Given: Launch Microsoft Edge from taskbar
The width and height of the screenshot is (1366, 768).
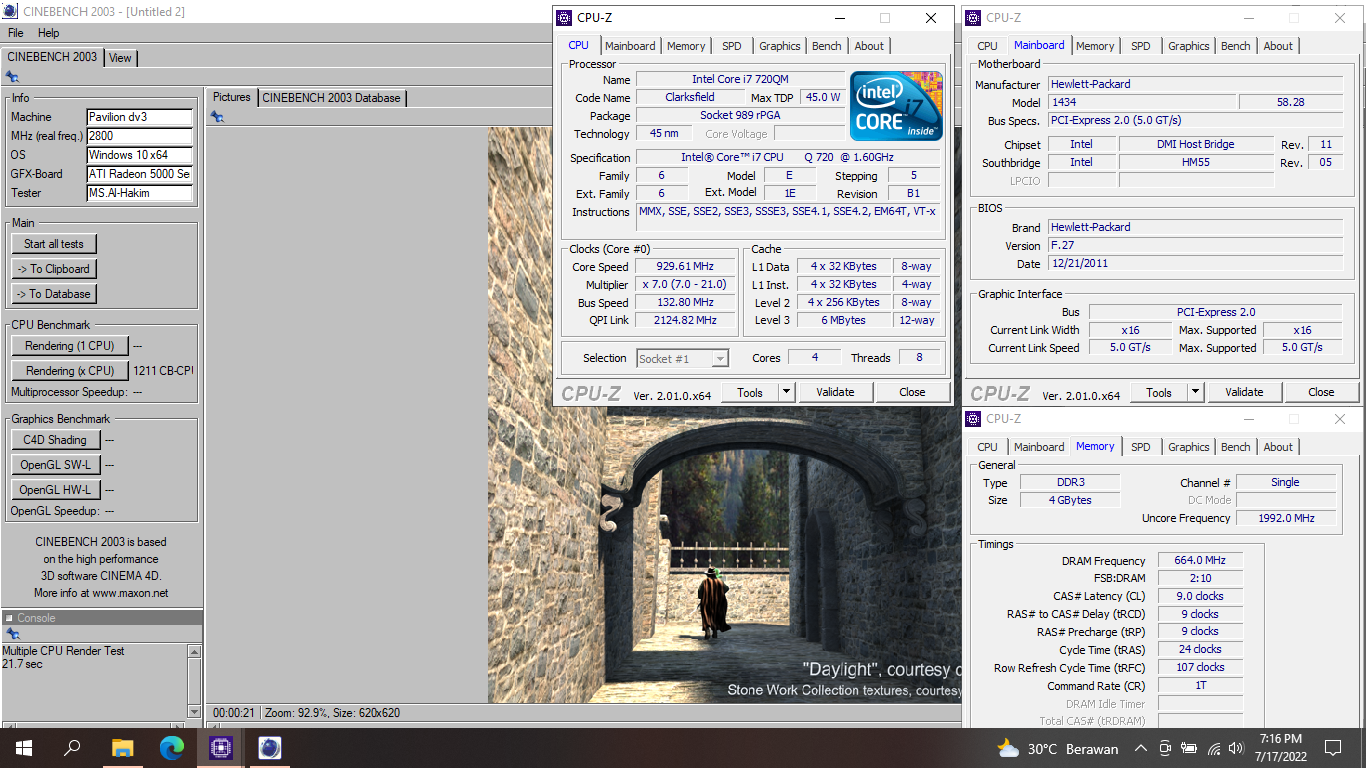Looking at the screenshot, I should [172, 748].
